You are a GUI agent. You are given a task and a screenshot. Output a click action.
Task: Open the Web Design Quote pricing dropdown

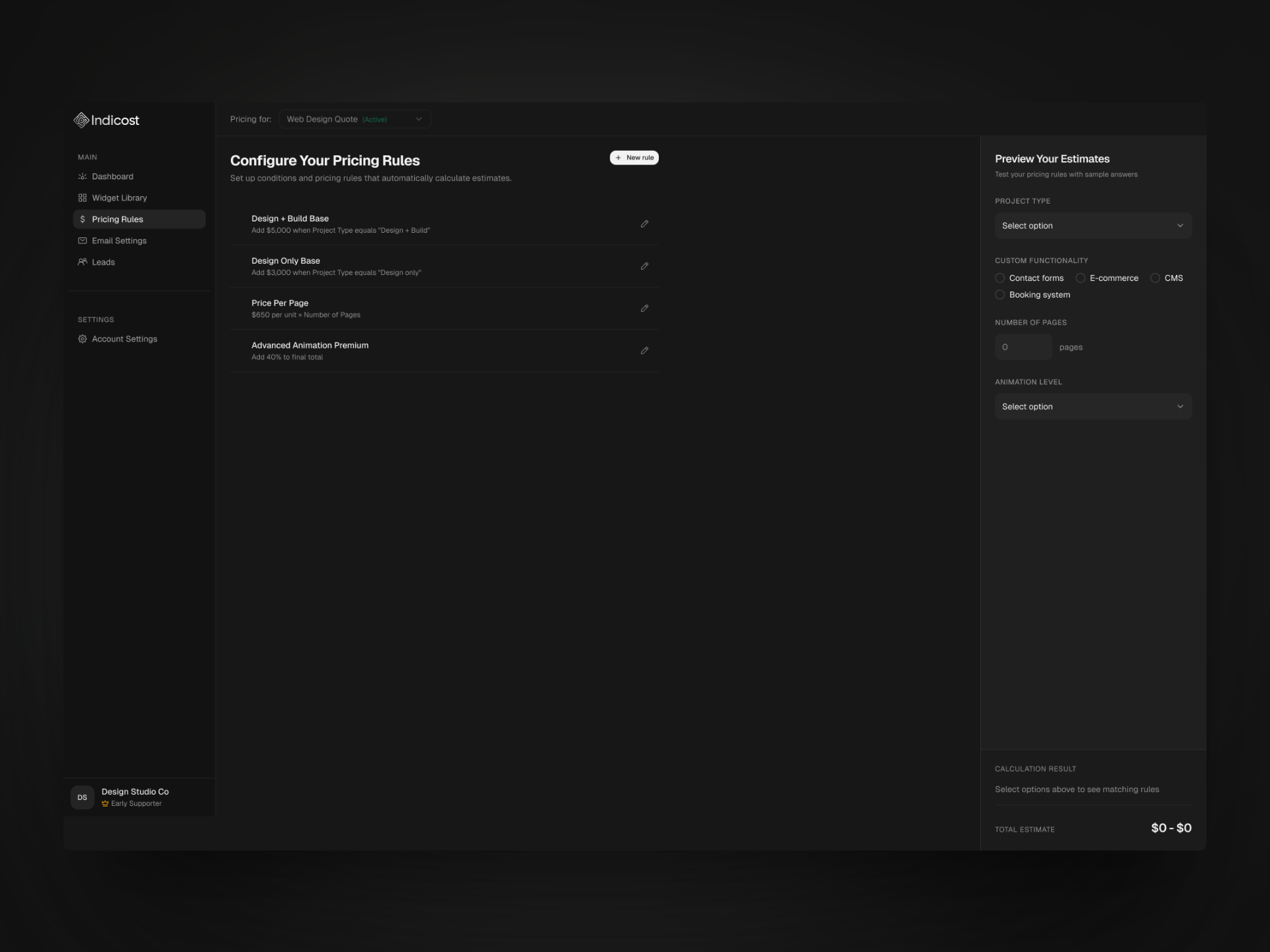pyautogui.click(x=355, y=119)
